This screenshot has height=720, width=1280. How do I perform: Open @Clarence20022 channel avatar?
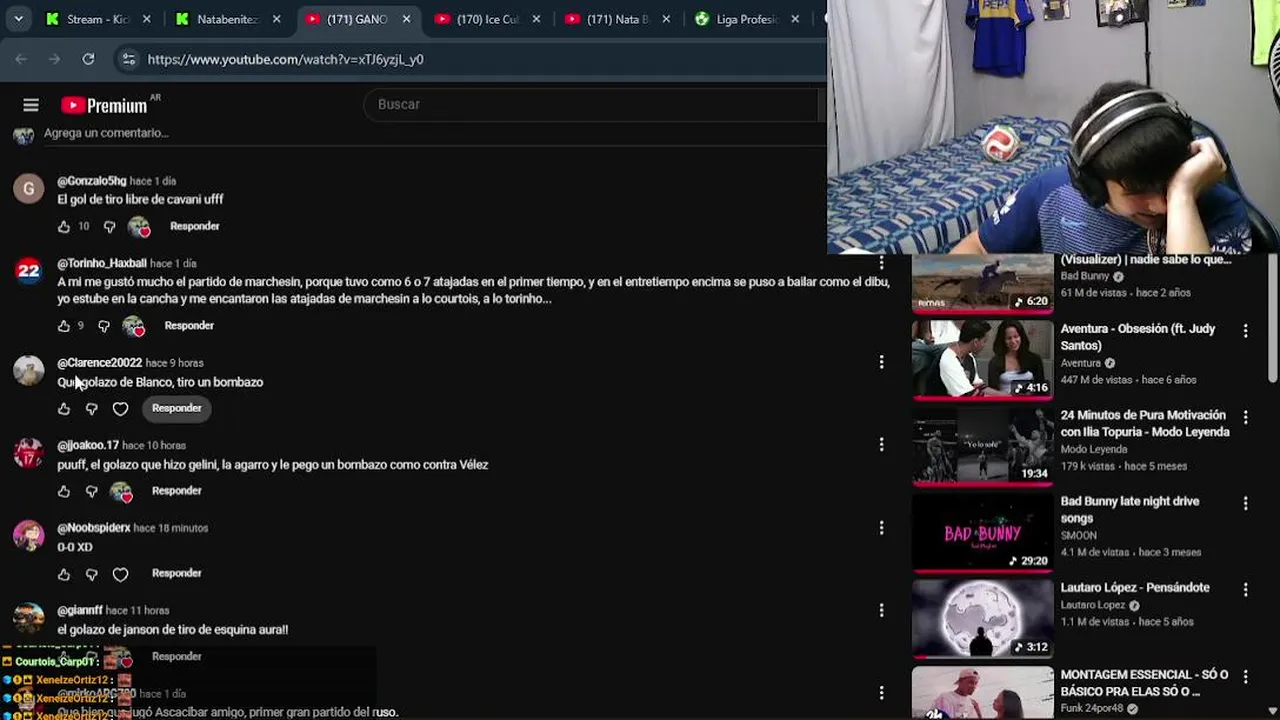click(x=28, y=371)
